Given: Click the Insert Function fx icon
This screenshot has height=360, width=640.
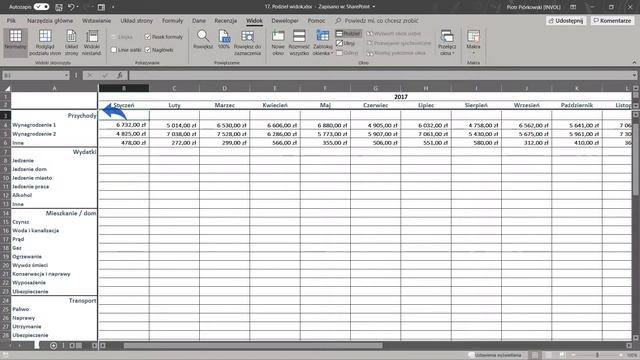Looking at the screenshot, I should click(120, 75).
